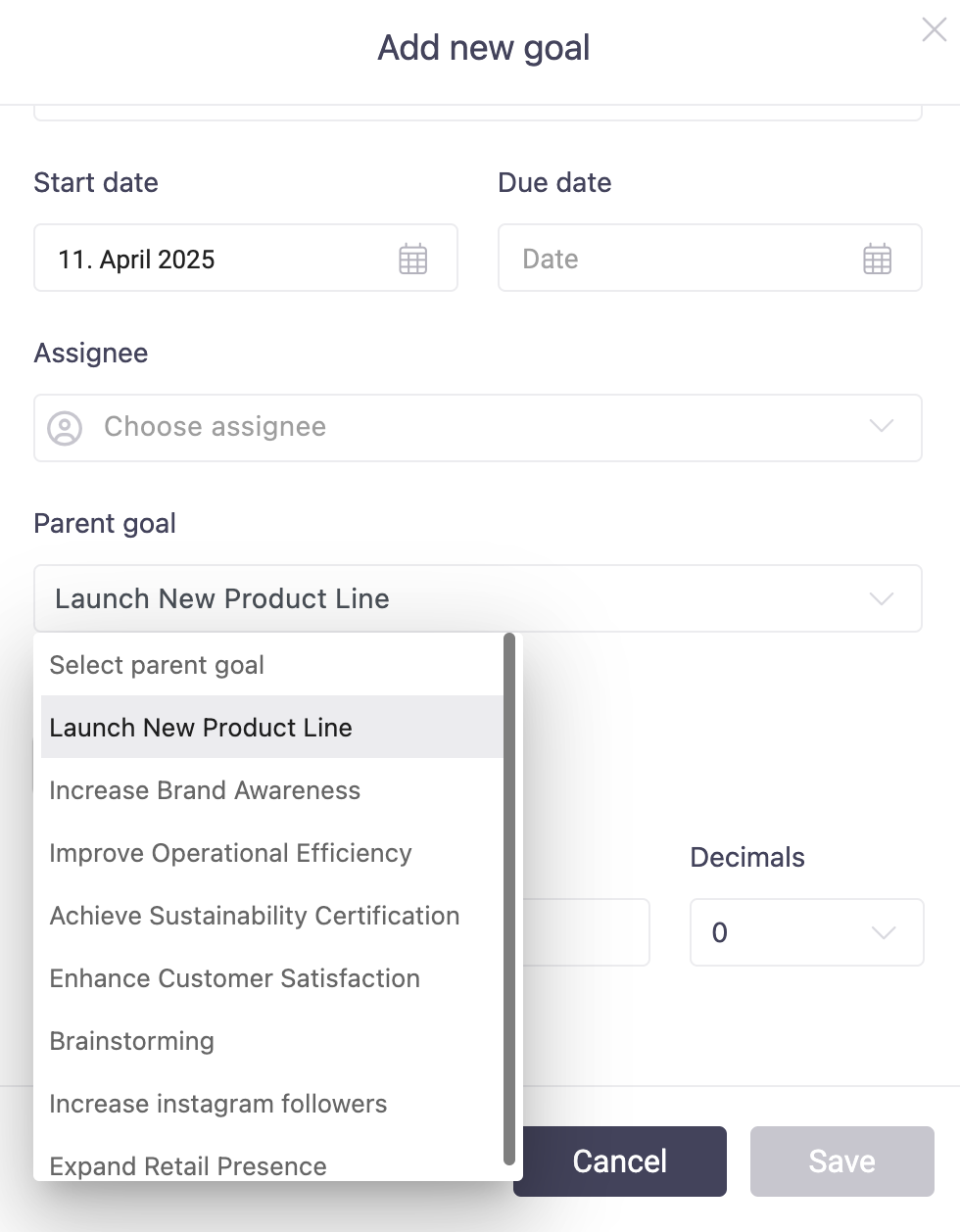
Task: Expand the Choose assignee dropdown
Action: (x=881, y=427)
